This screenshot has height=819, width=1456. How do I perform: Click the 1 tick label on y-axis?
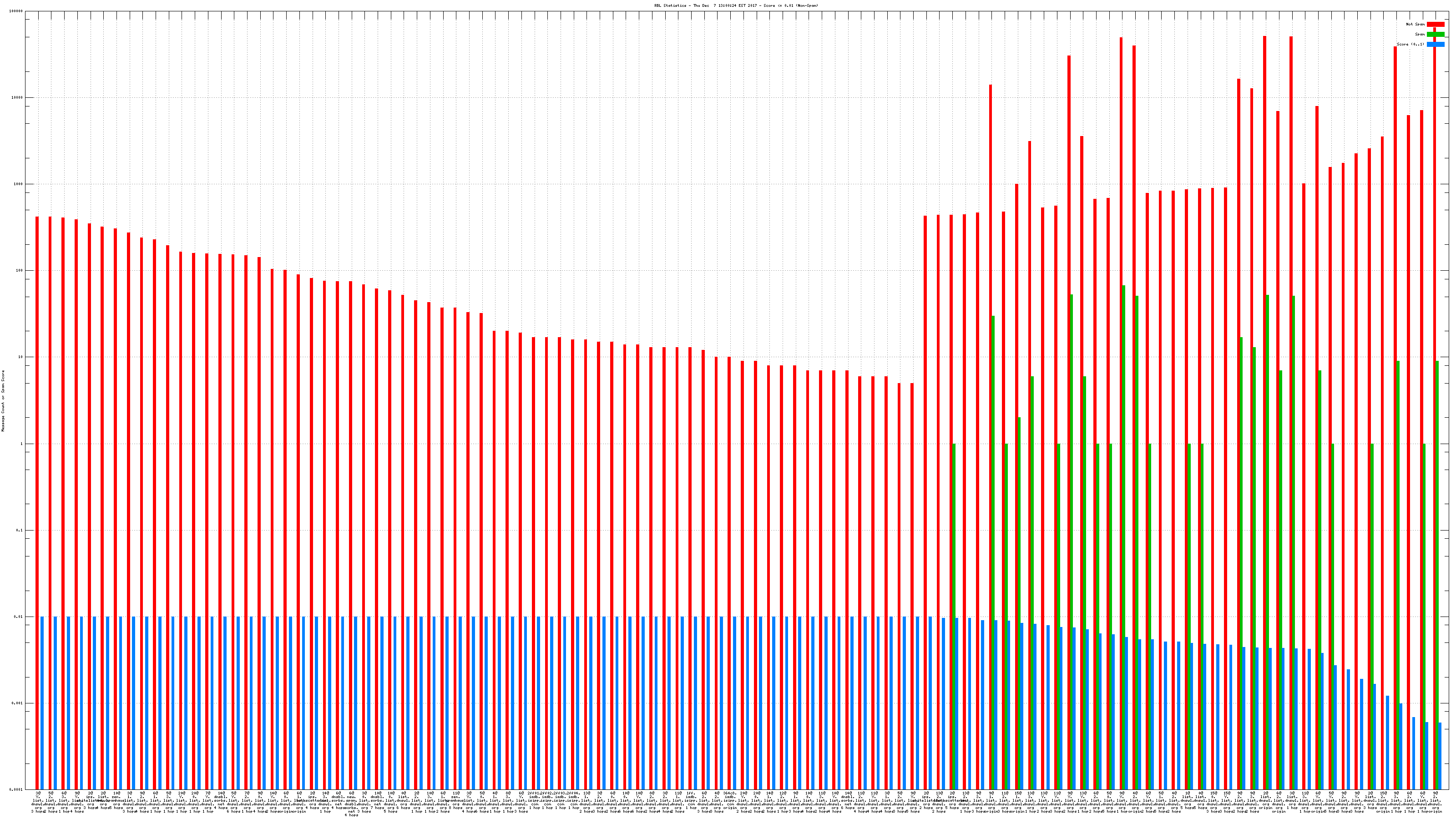(21, 444)
